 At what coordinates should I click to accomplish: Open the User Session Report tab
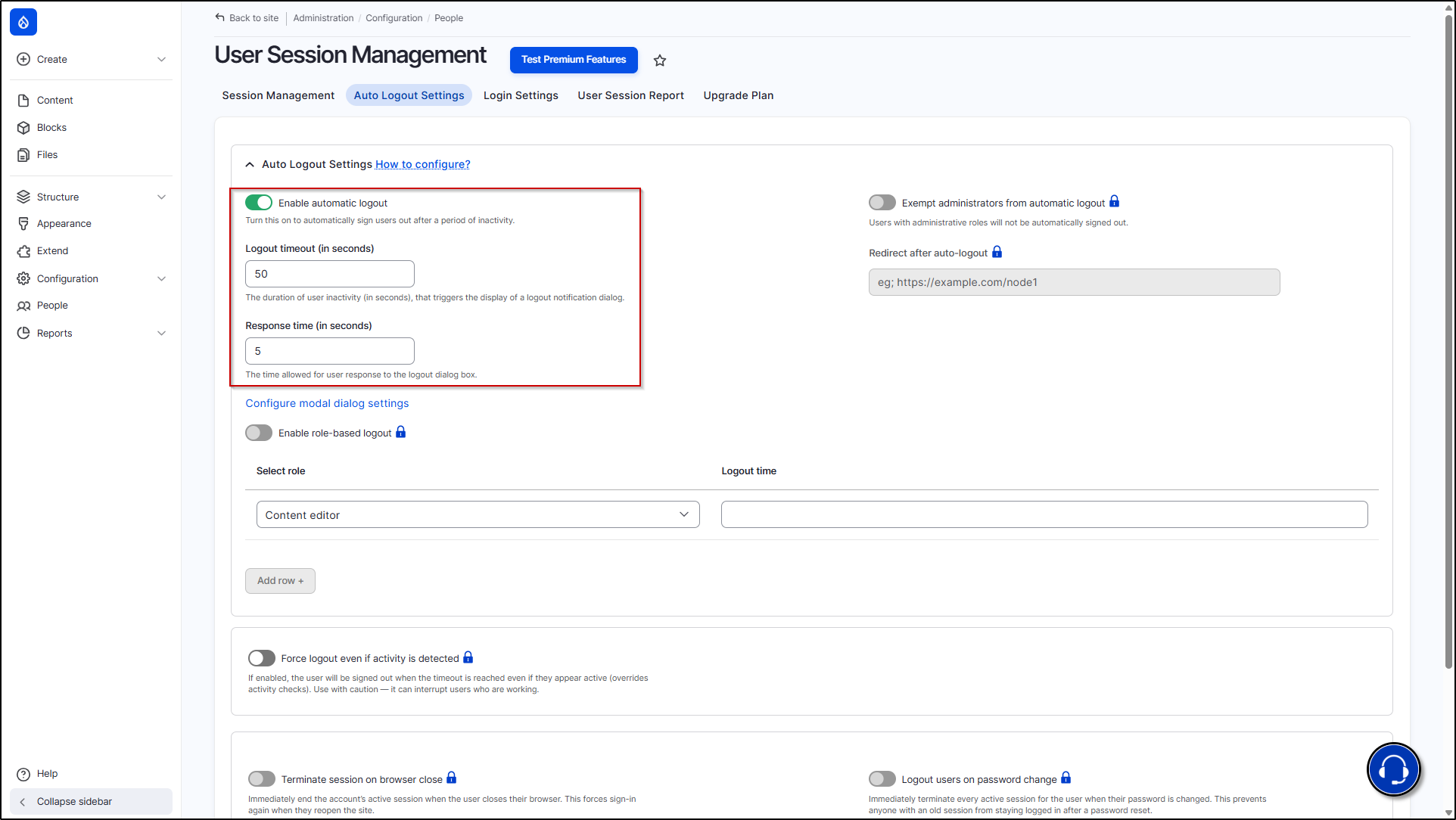click(630, 95)
